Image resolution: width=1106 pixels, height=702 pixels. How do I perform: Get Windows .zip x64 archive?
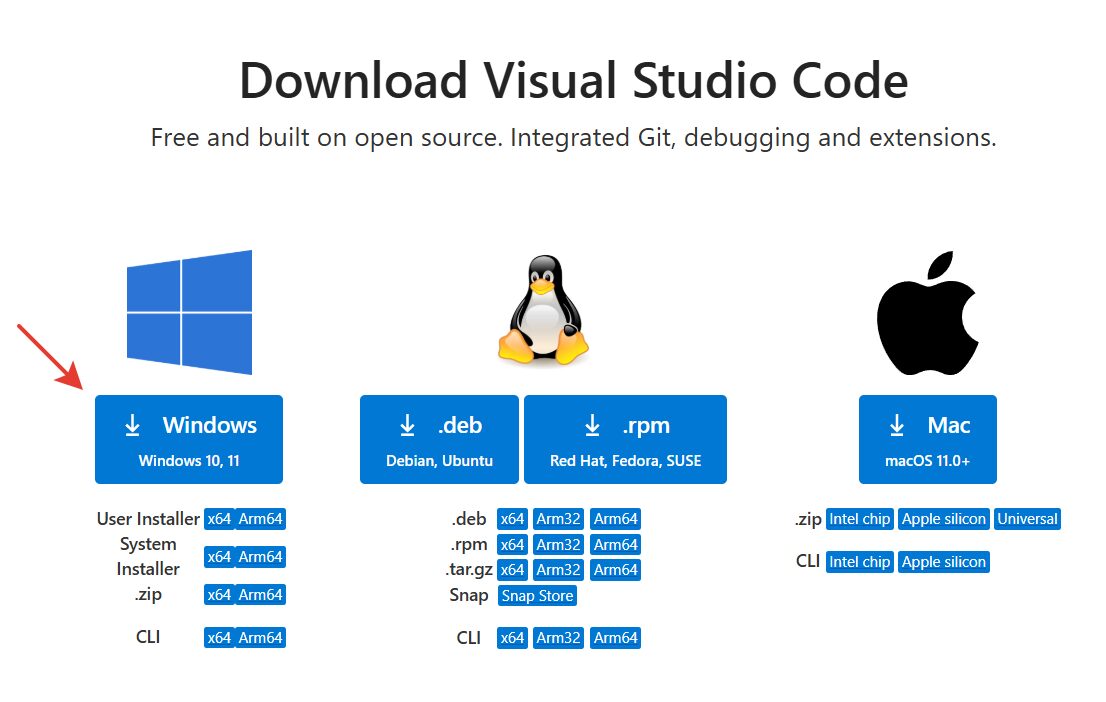pyautogui.click(x=219, y=595)
